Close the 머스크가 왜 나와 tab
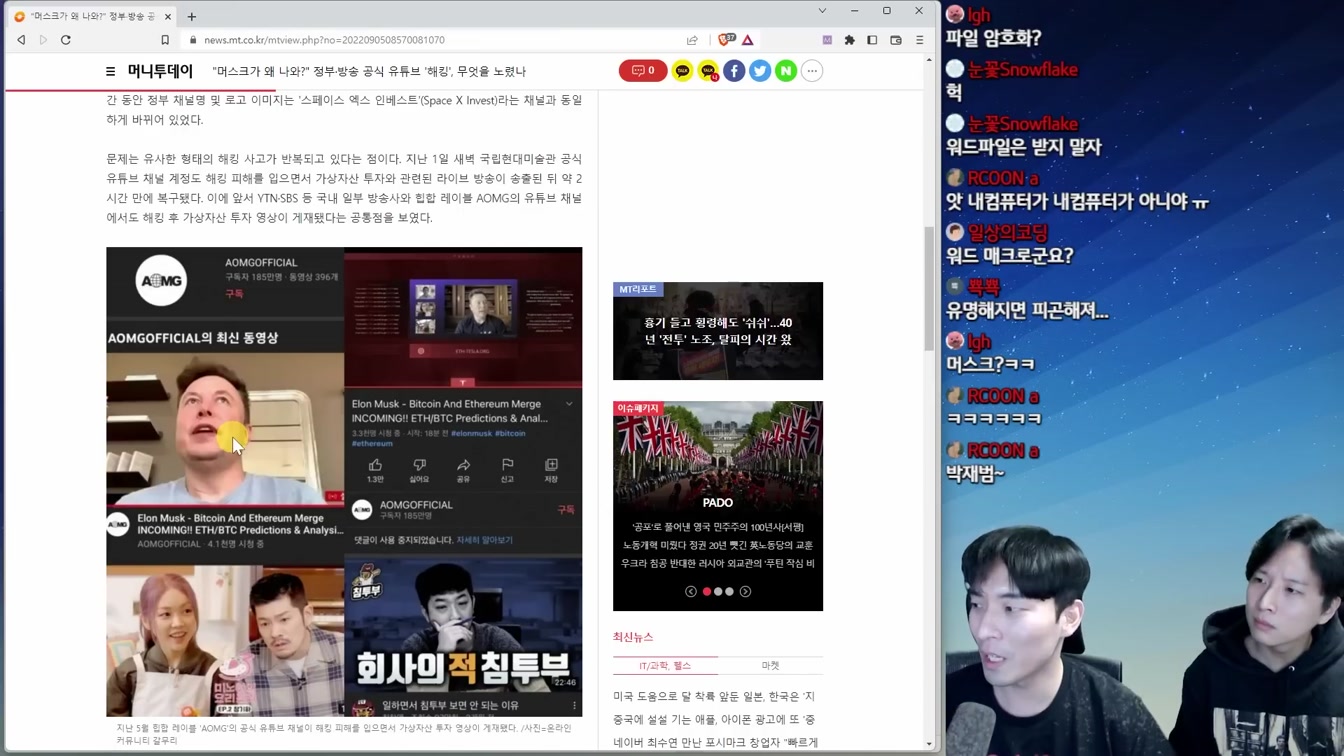Screen dimensions: 1344x756 (167, 16)
